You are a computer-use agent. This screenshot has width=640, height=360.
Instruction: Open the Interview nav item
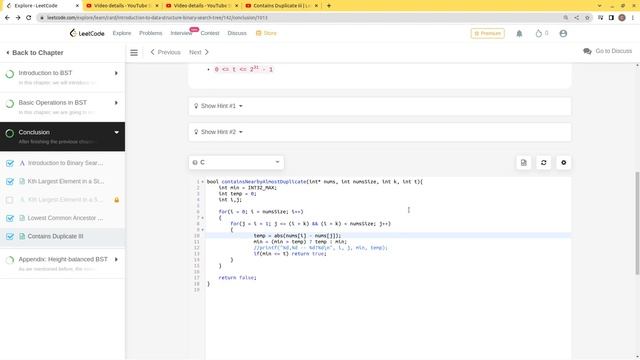pyautogui.click(x=181, y=33)
